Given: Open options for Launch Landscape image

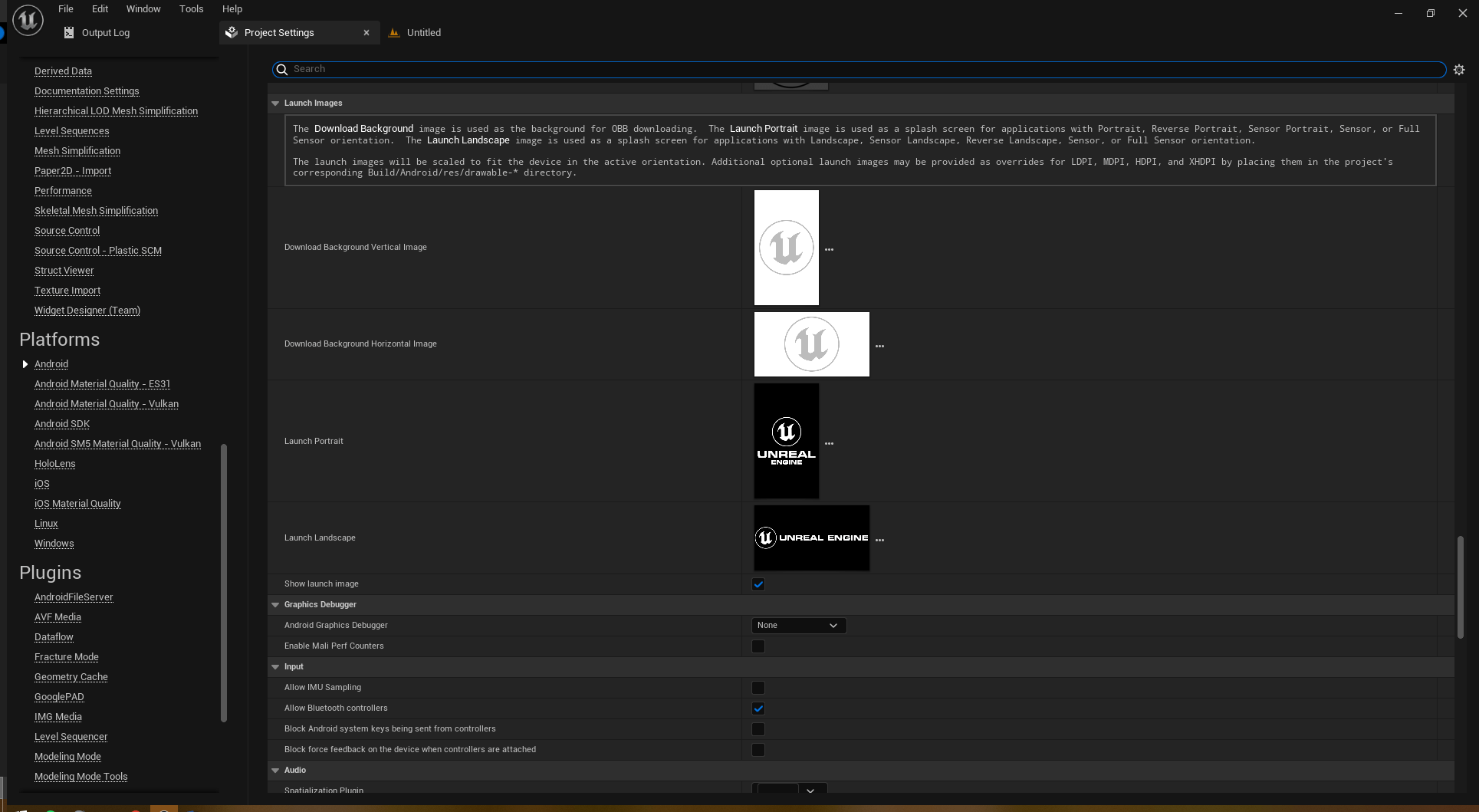Looking at the screenshot, I should point(879,540).
